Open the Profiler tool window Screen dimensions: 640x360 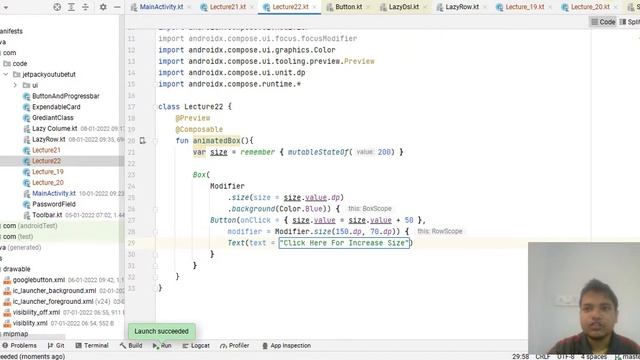[x=235, y=346]
